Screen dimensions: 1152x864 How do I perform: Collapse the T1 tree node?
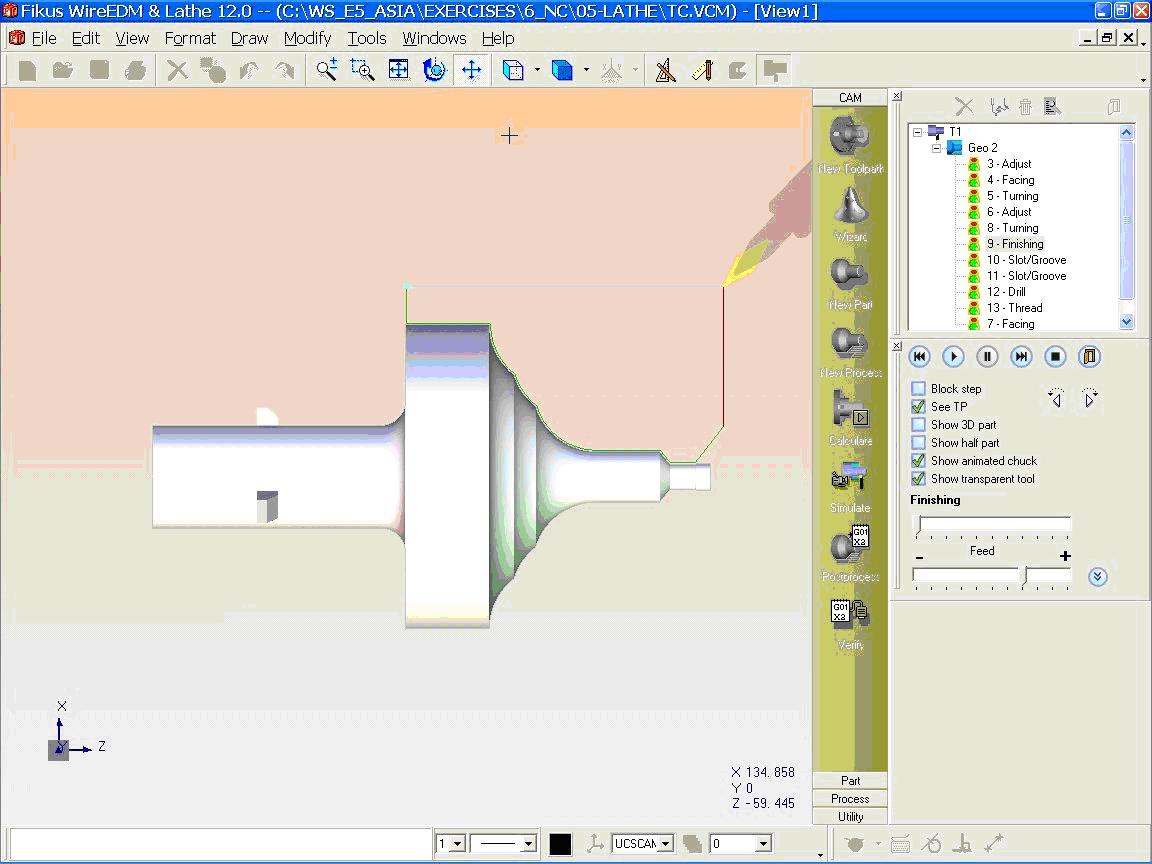click(918, 132)
